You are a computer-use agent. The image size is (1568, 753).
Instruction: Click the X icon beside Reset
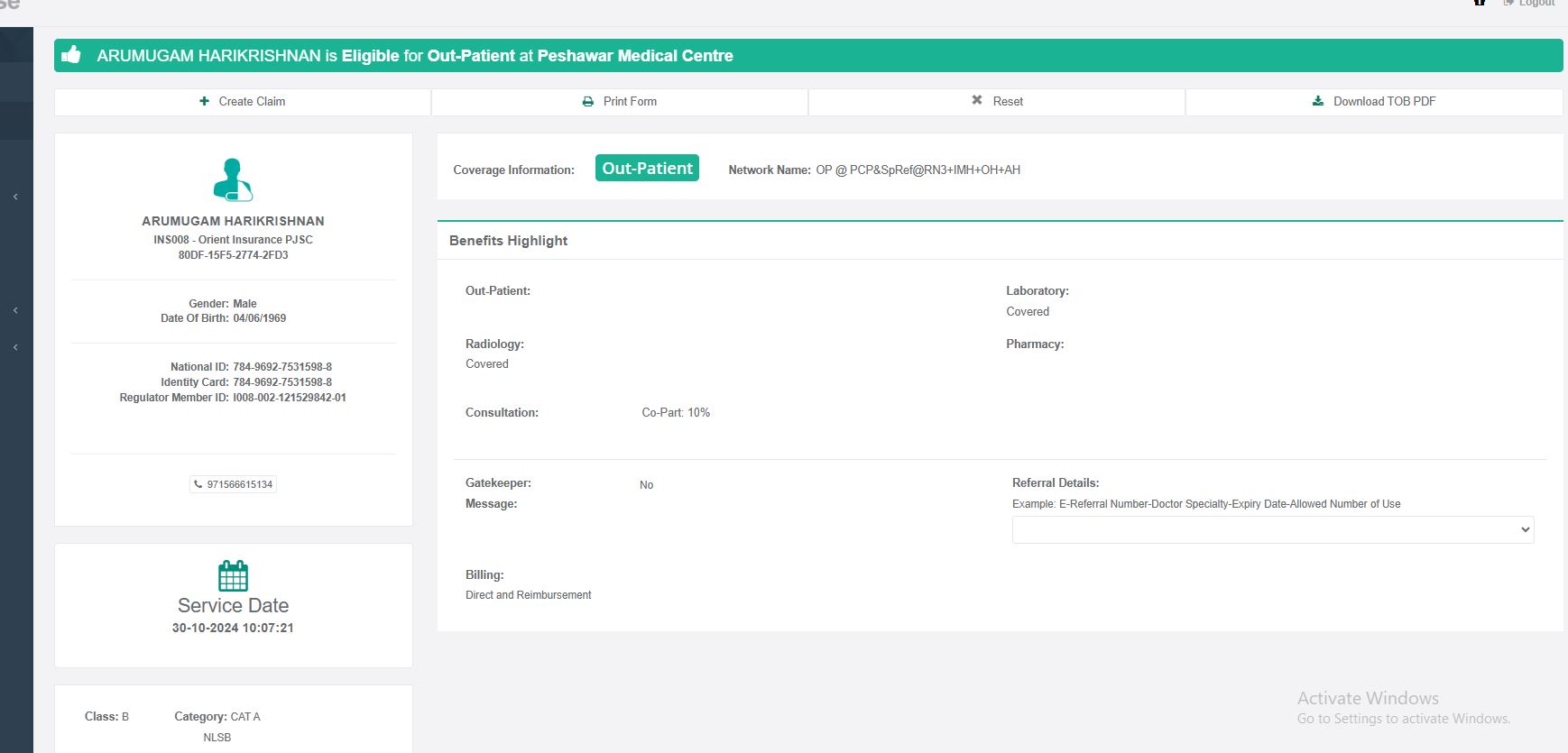977,100
